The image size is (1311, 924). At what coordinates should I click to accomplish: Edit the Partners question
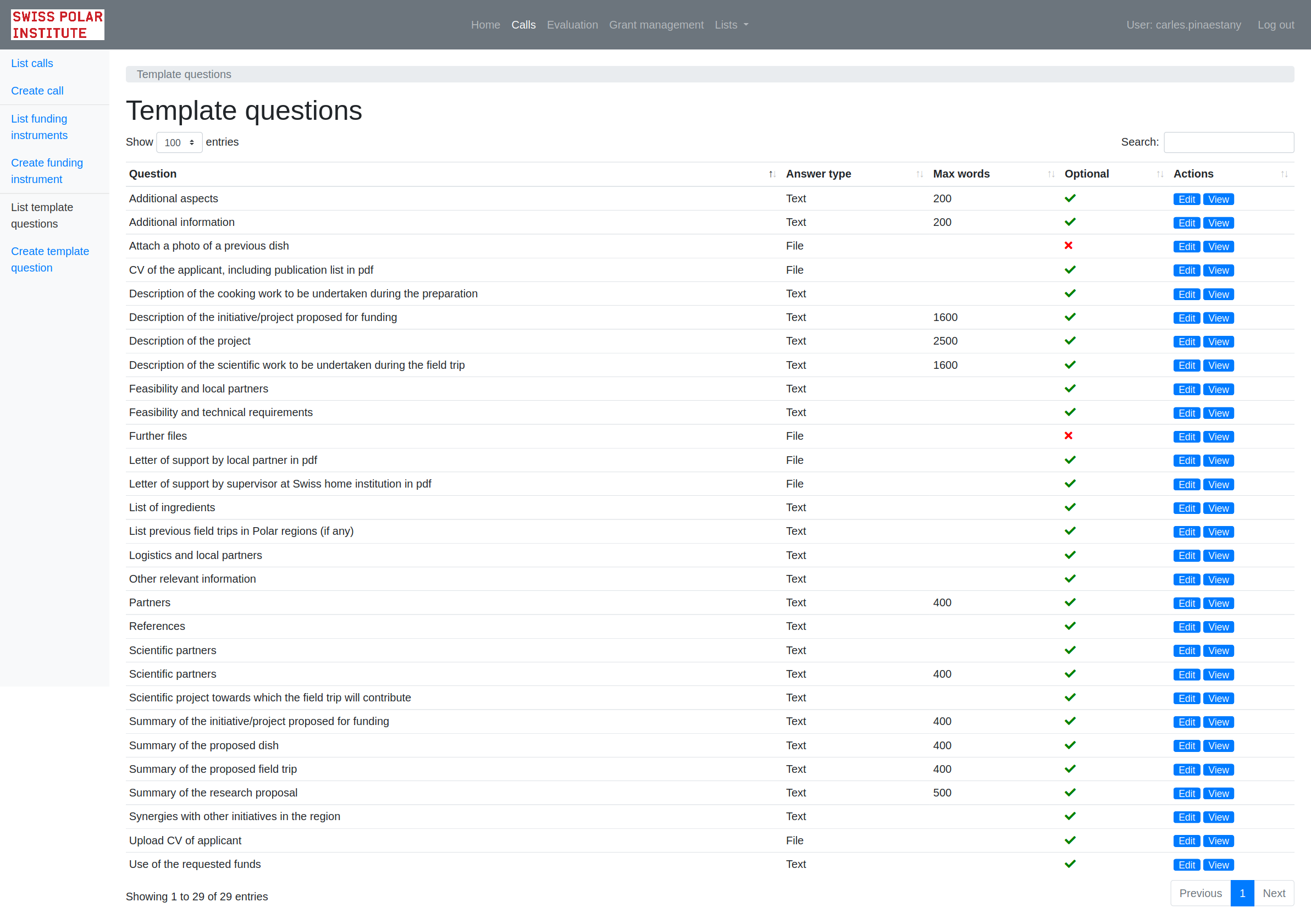pyautogui.click(x=1186, y=603)
